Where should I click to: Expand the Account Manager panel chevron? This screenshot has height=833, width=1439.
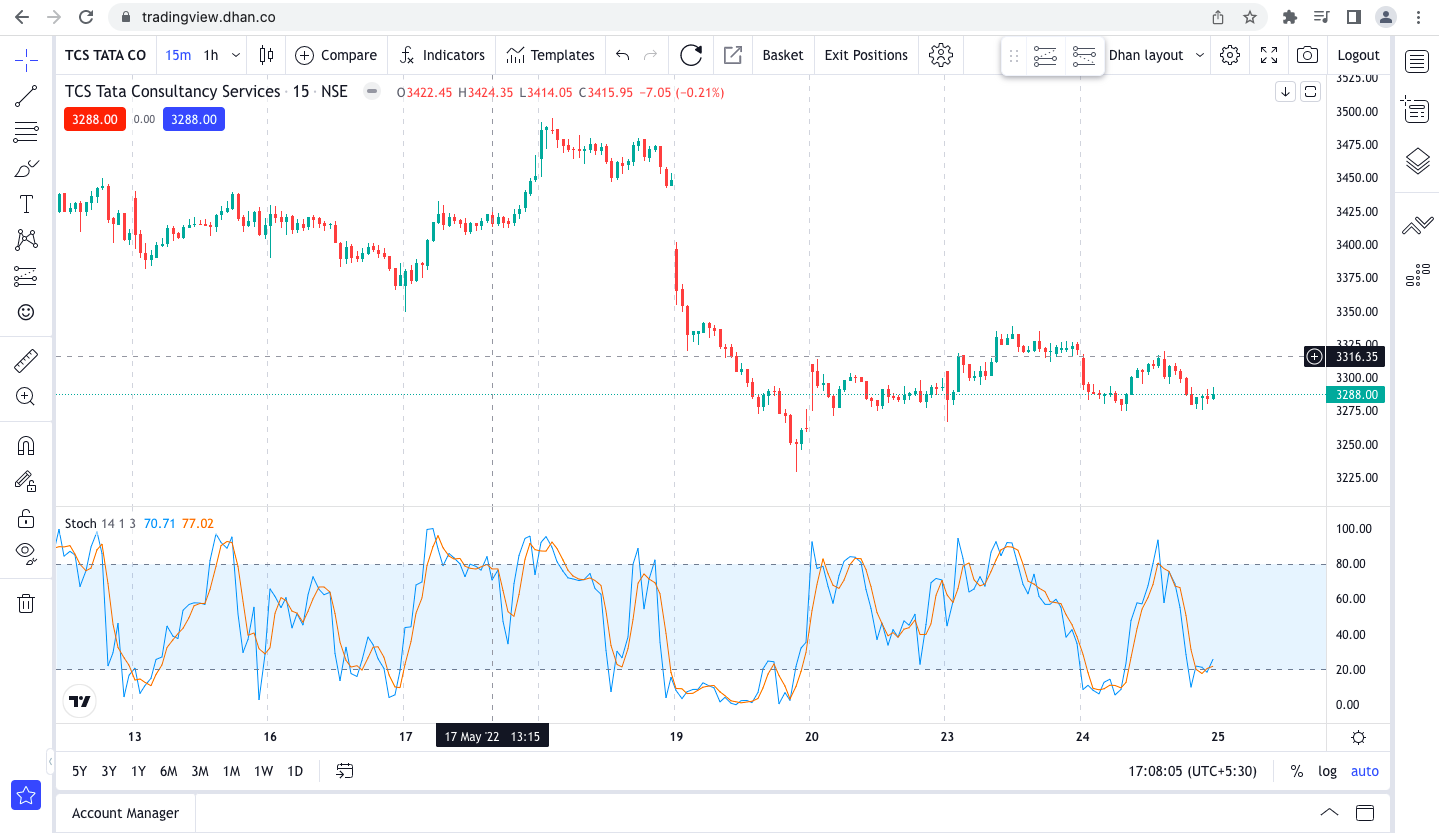click(1329, 812)
